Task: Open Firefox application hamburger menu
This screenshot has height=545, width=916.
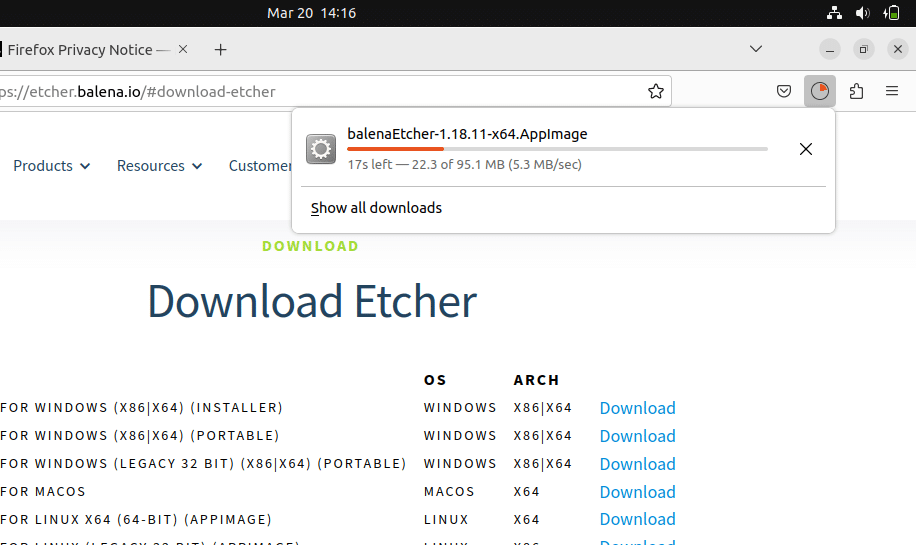Action: click(891, 91)
